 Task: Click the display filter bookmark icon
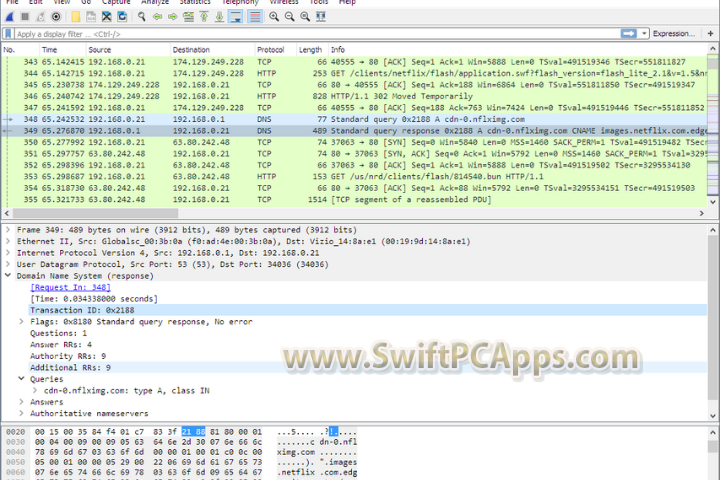click(x=8, y=34)
